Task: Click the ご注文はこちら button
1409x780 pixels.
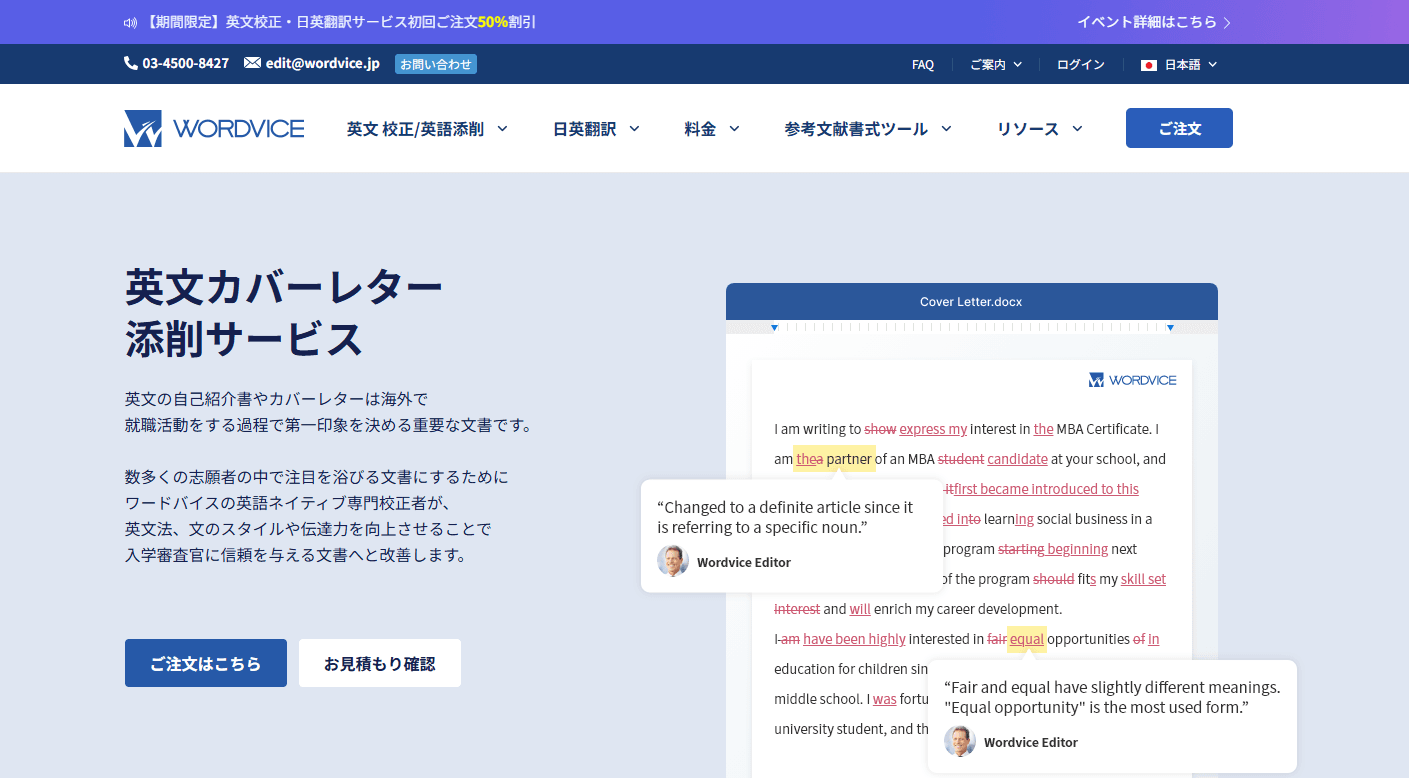Action: (206, 663)
